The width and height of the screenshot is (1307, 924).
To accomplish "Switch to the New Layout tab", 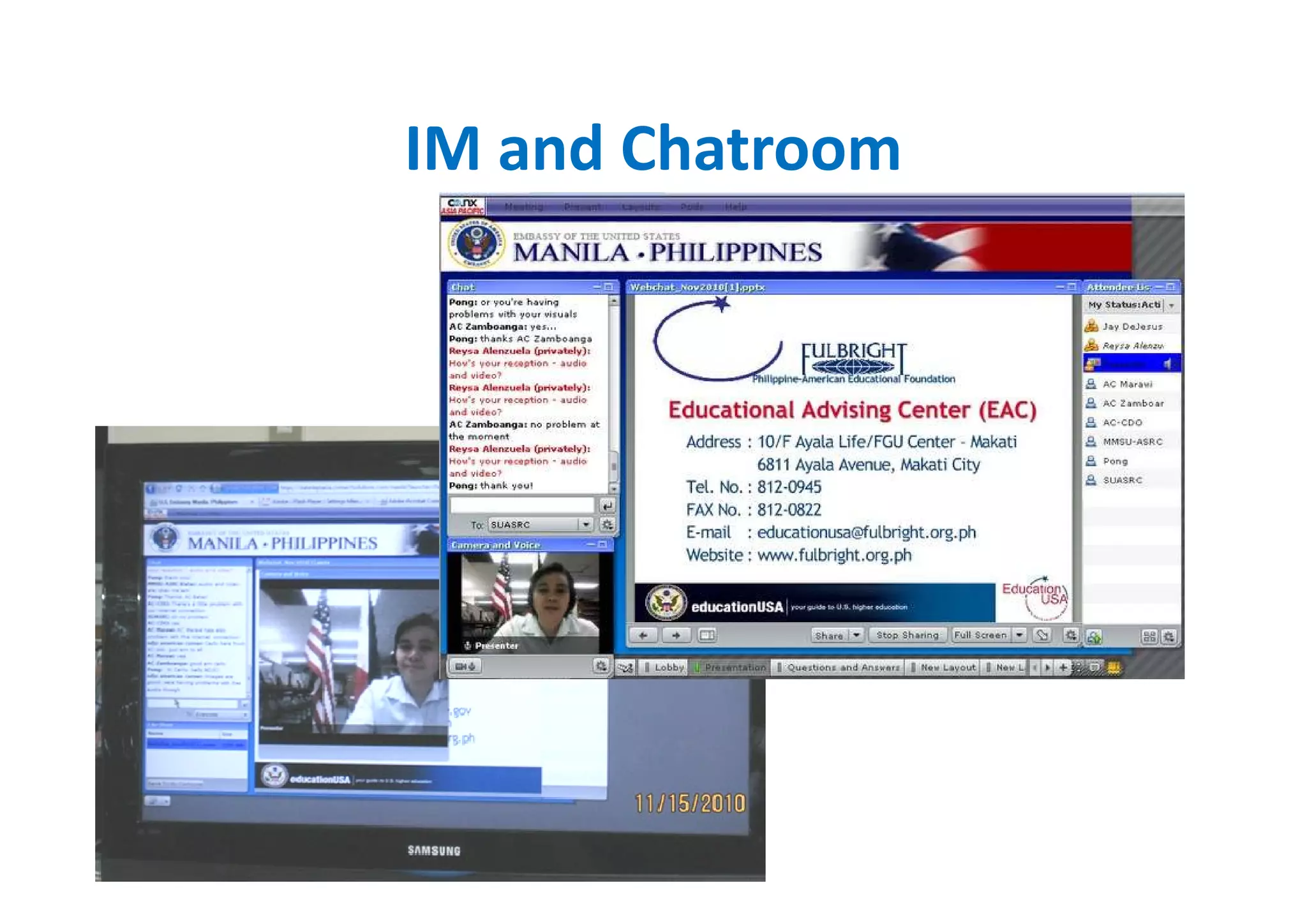I will (943, 667).
